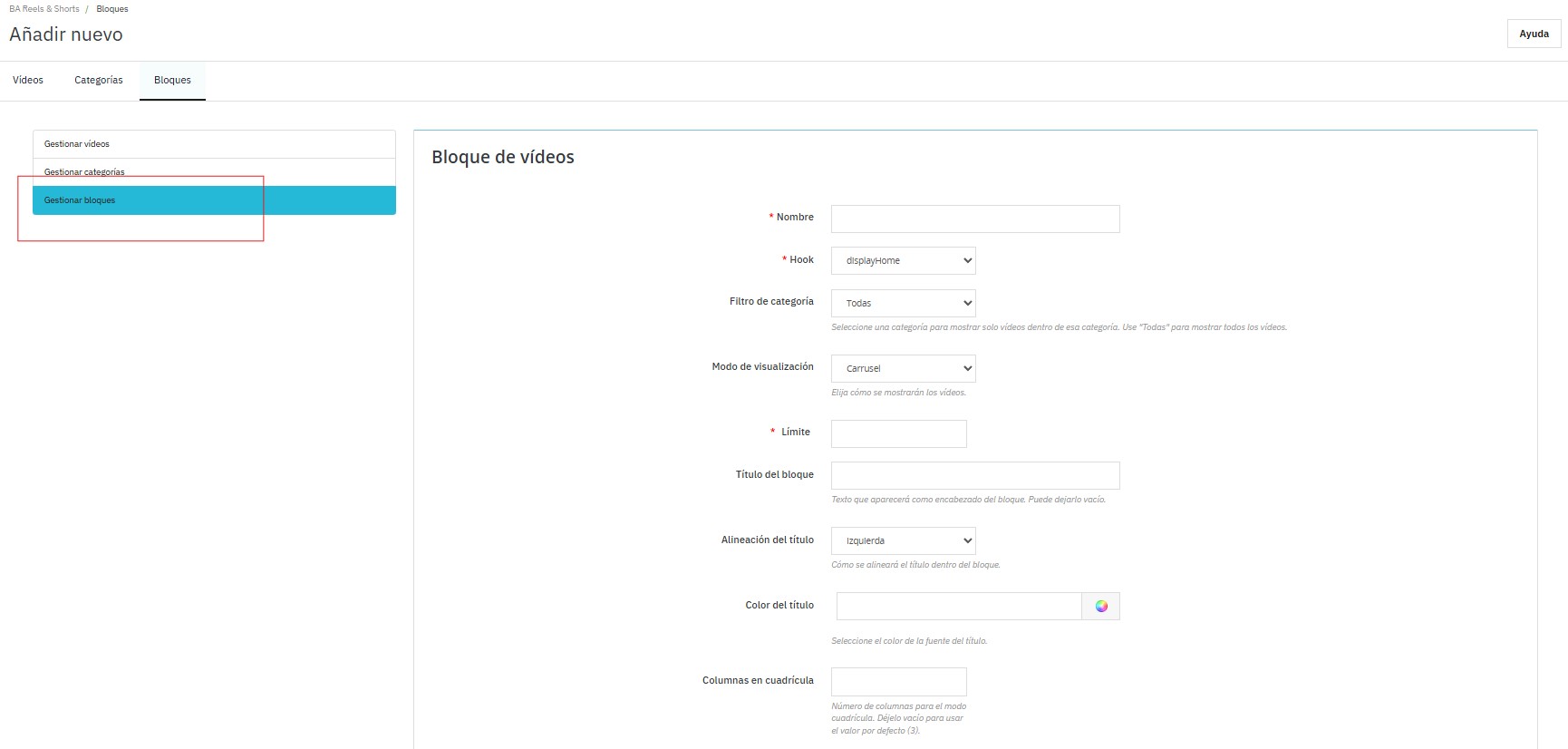Switch to the Vídeos tab
Screen dimensions: 1568x749
(28, 80)
